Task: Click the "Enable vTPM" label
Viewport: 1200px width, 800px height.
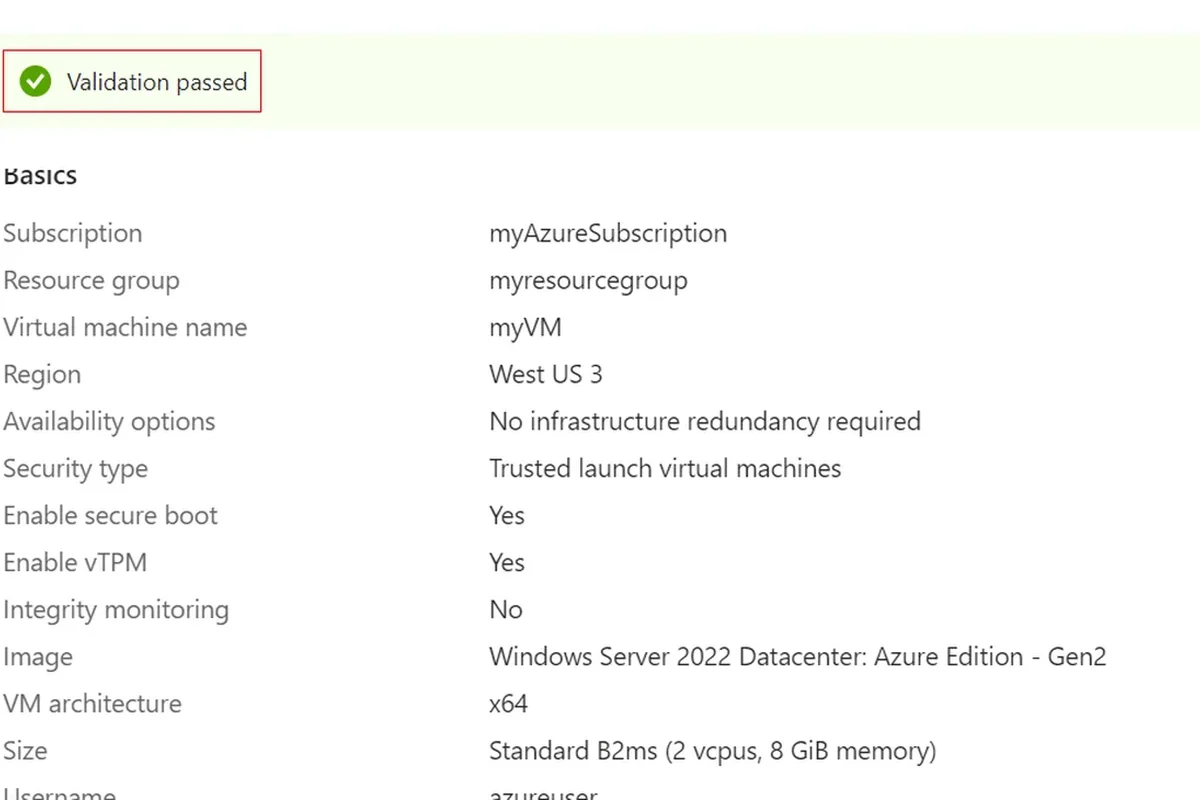Action: click(75, 562)
